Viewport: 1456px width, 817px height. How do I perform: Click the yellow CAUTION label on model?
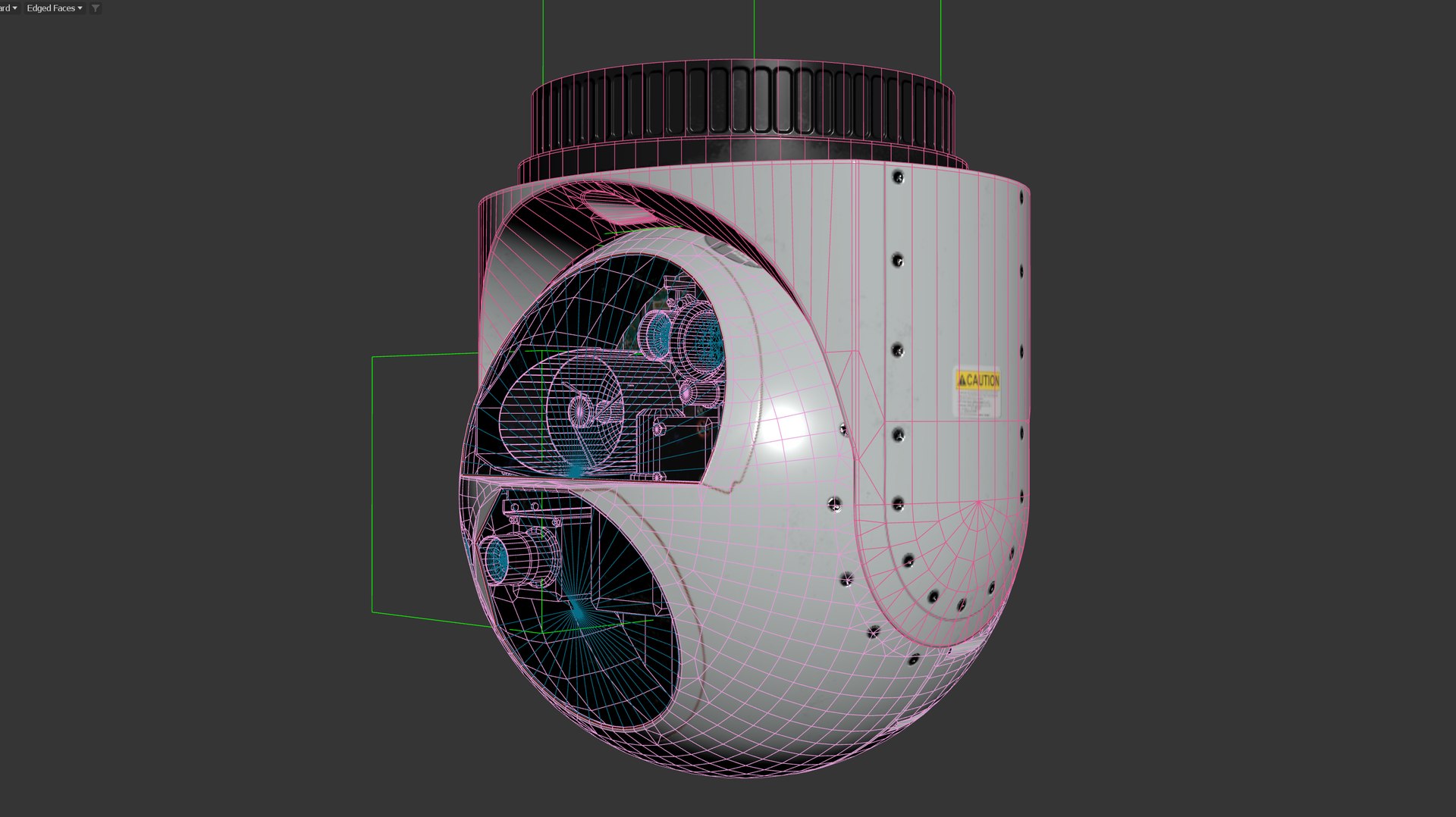tap(977, 380)
